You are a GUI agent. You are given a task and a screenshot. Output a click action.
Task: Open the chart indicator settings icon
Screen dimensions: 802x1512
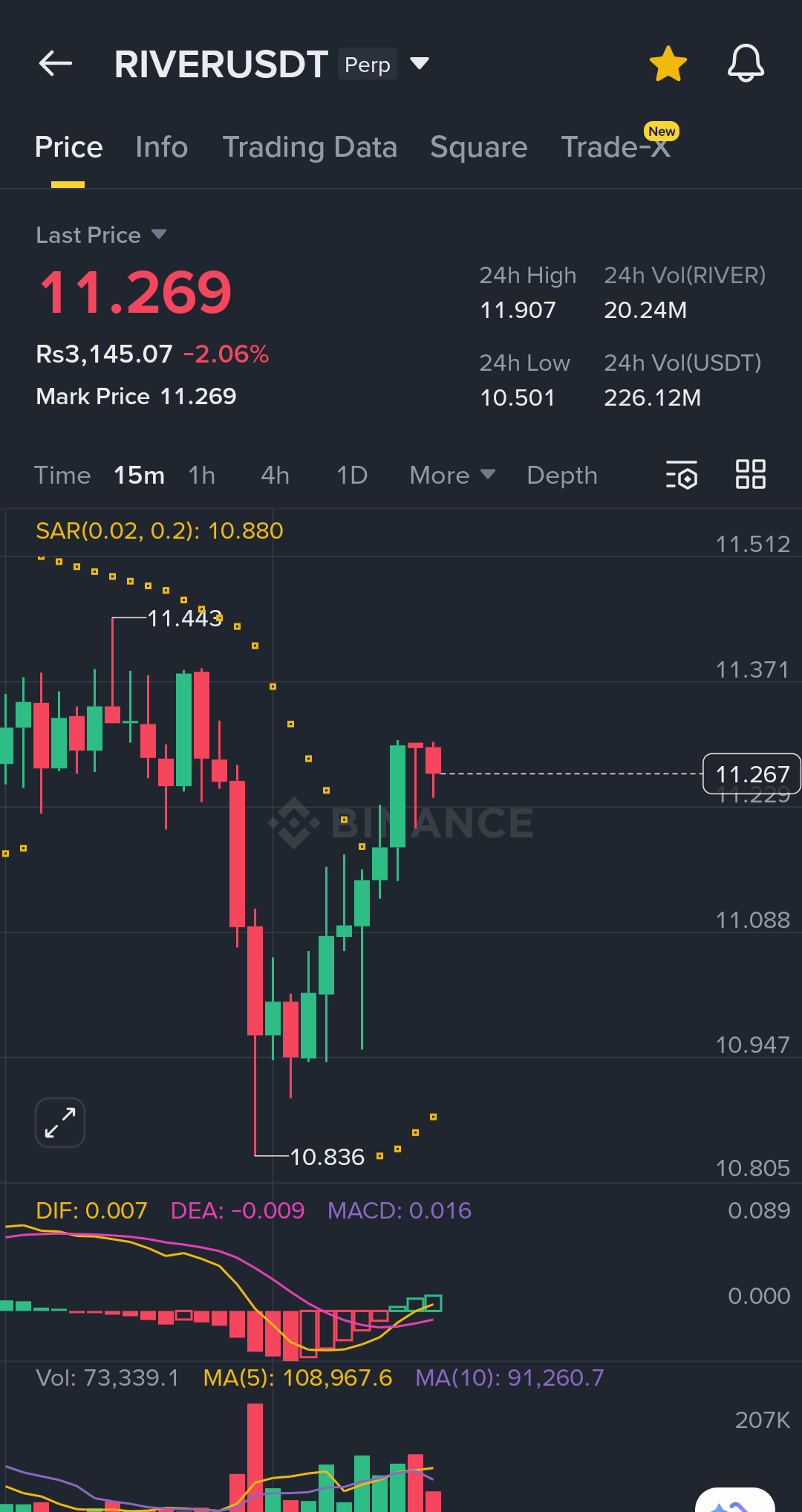point(682,475)
